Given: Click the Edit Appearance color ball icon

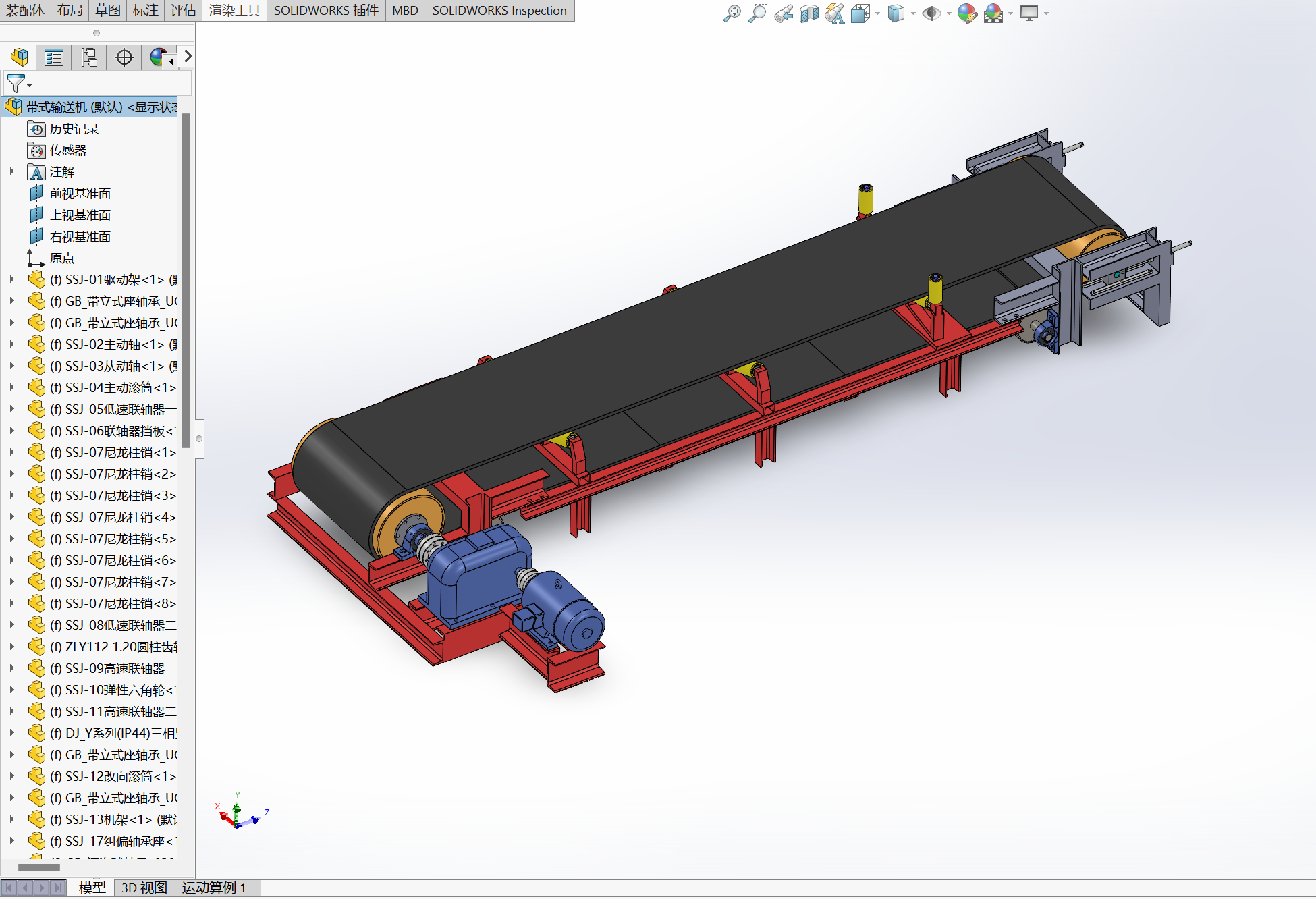Looking at the screenshot, I should [x=966, y=13].
